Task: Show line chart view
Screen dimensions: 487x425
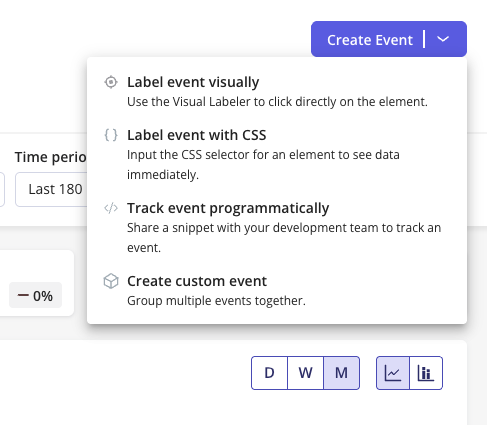Action: 393,373
